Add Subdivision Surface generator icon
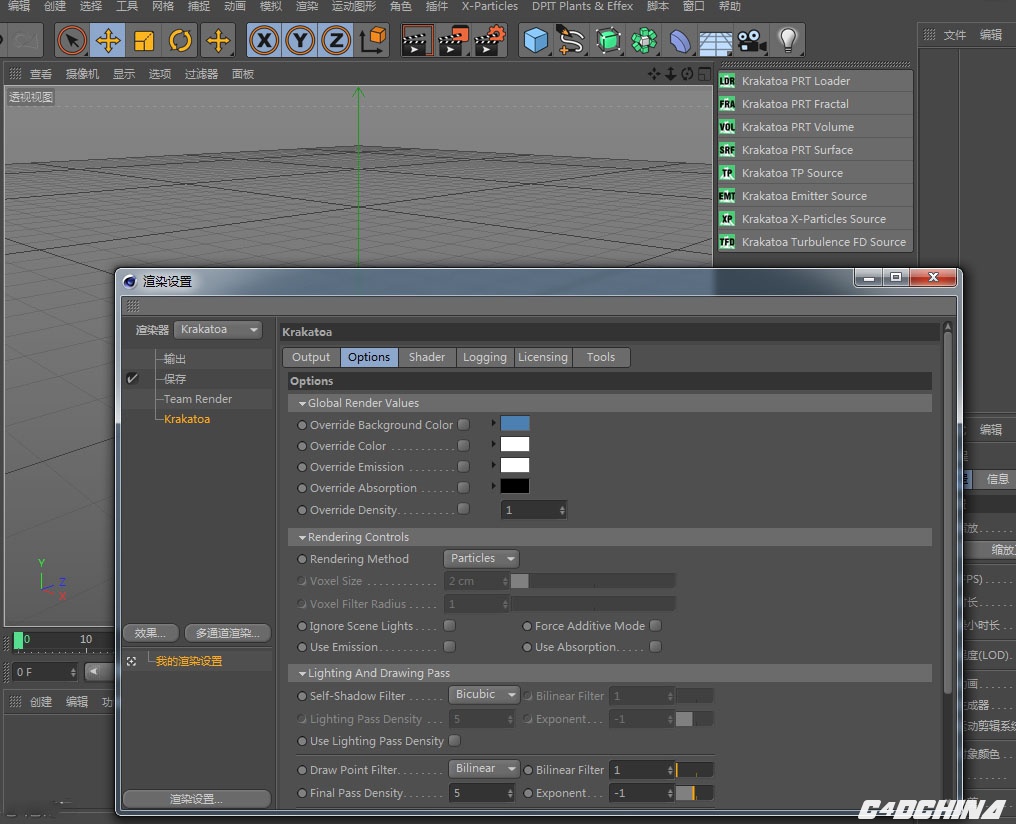Viewport: 1016px width, 824px height. pyautogui.click(x=608, y=40)
